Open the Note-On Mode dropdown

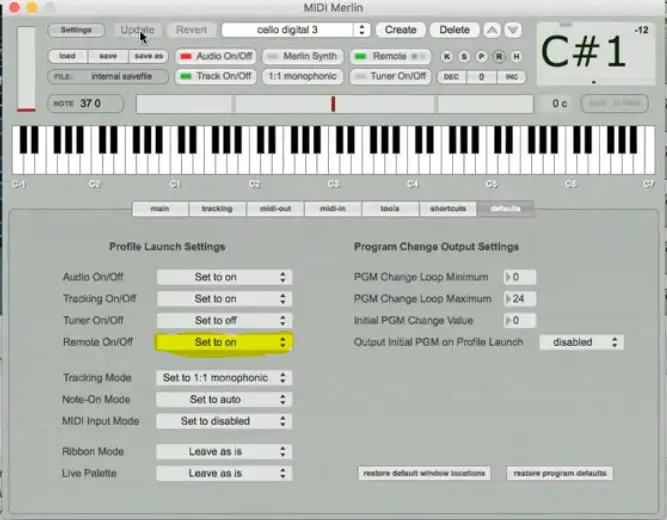(224, 399)
